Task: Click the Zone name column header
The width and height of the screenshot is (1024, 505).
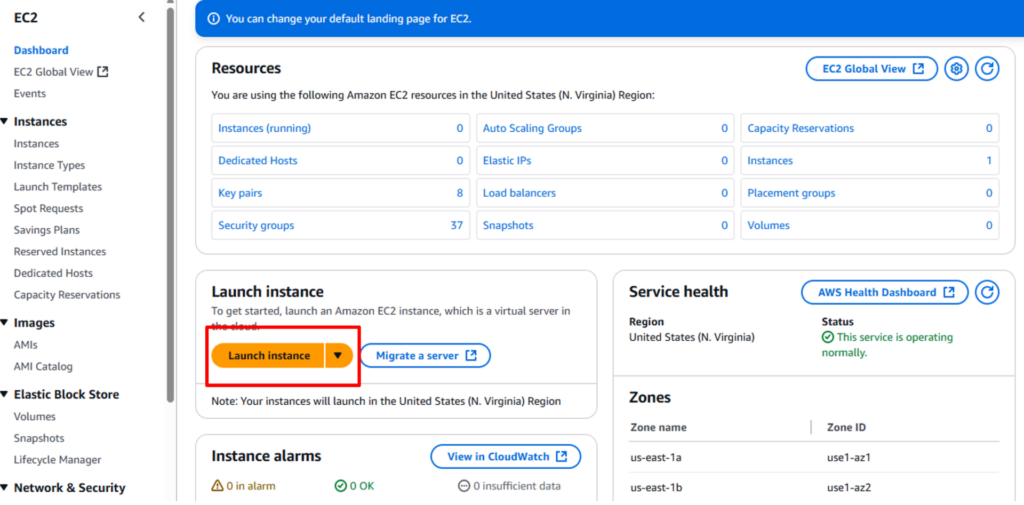Action: (x=658, y=427)
